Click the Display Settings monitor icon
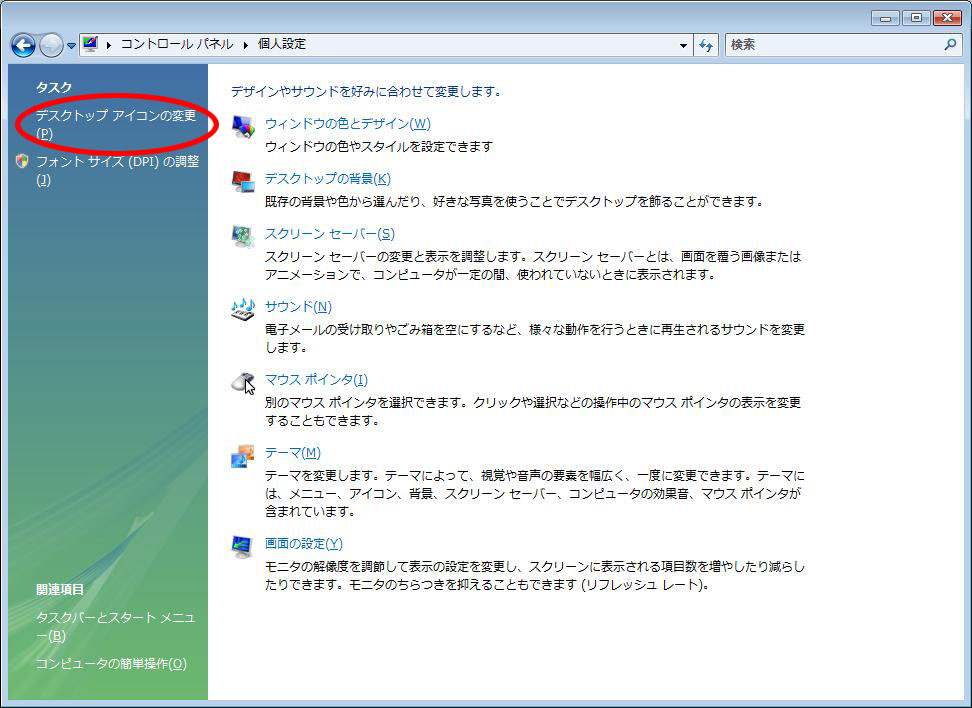The width and height of the screenshot is (972, 708). coord(243,546)
